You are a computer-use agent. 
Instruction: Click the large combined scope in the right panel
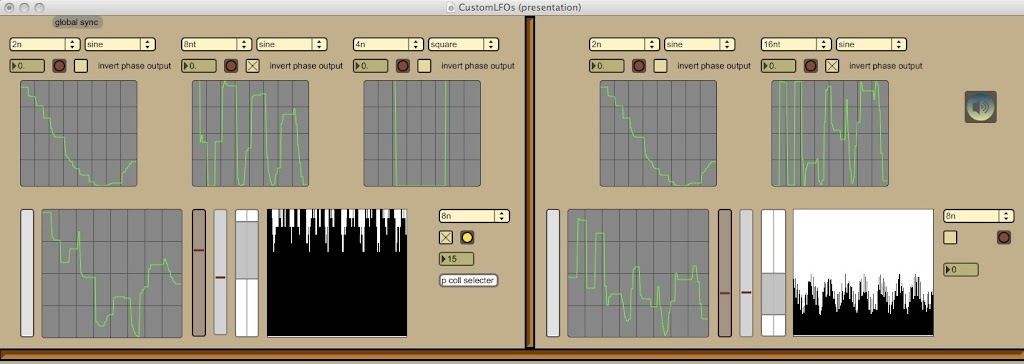638,273
